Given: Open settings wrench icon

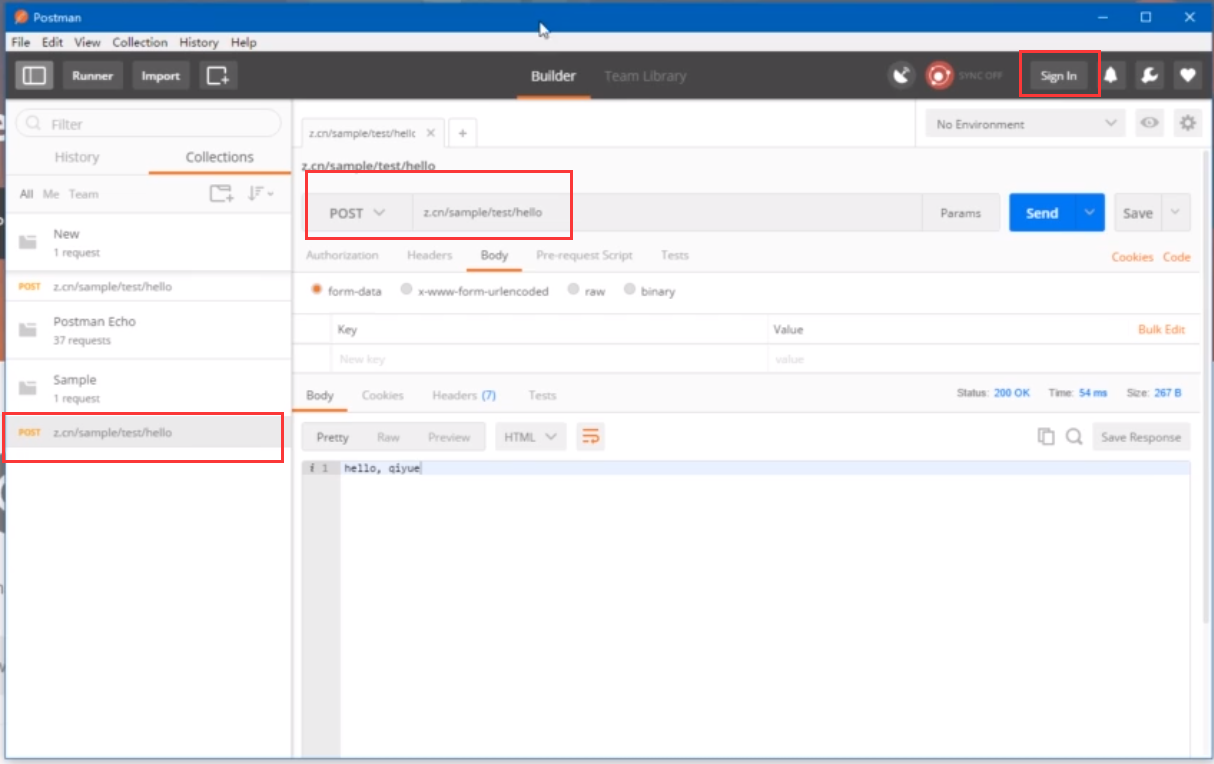Looking at the screenshot, I should click(1150, 75).
